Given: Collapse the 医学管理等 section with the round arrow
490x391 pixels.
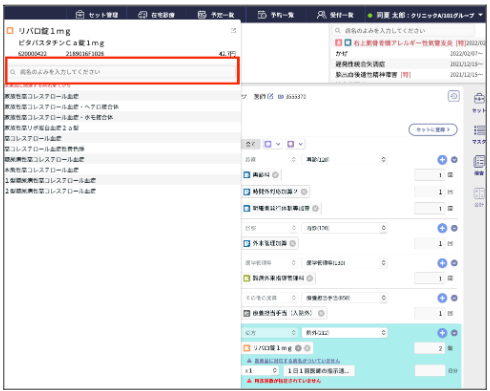Looking at the screenshot, I should click(x=454, y=263).
